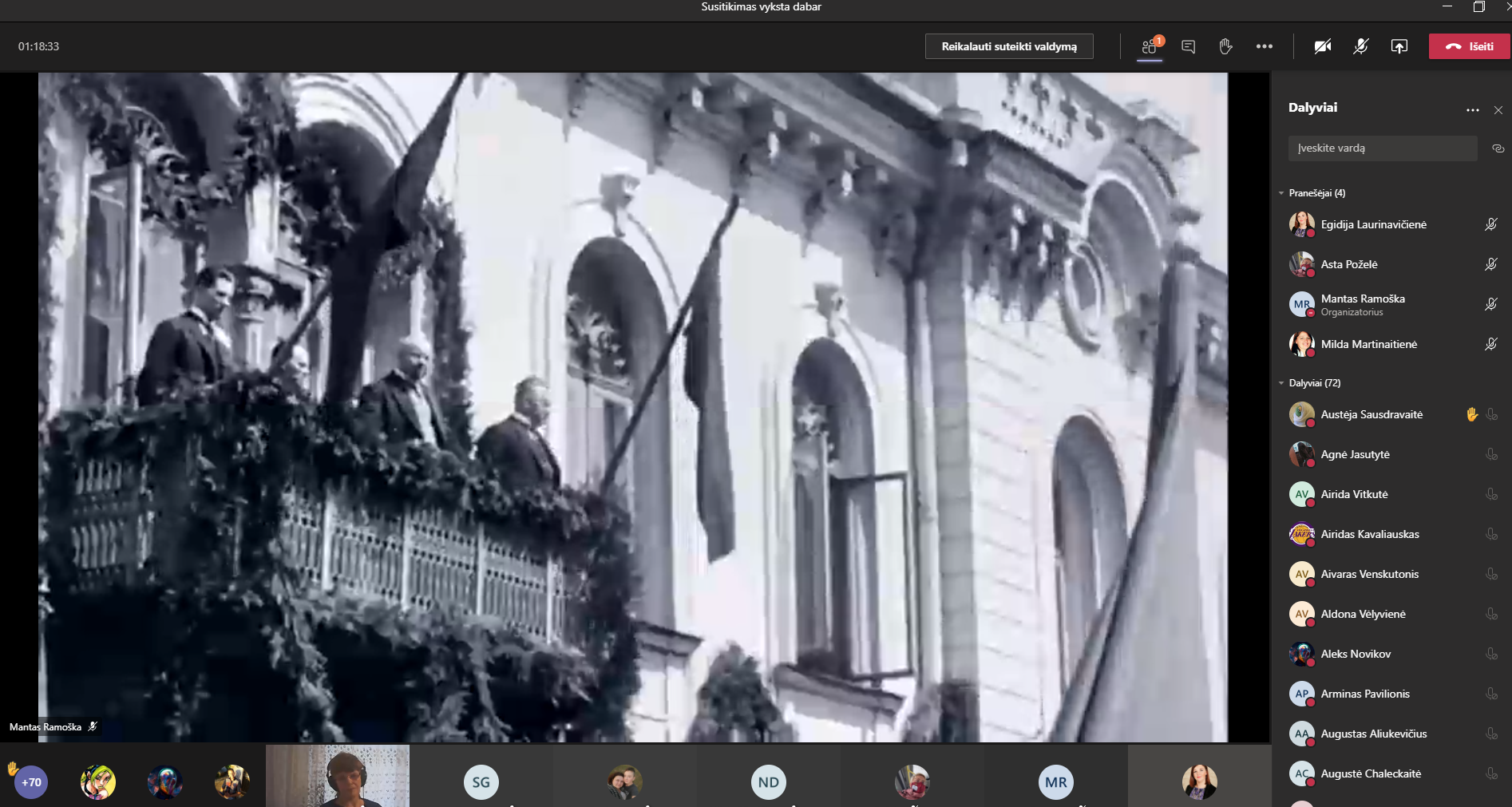The height and width of the screenshot is (807, 1512).
Task: Click Mantas Ramoška presenter name label
Action: point(46,727)
